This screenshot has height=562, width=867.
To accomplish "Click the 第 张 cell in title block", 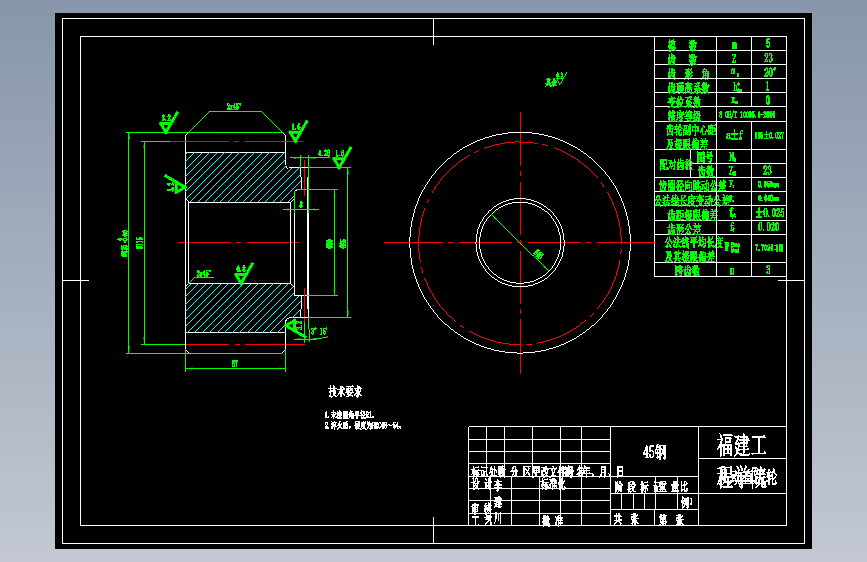I will pos(671,519).
